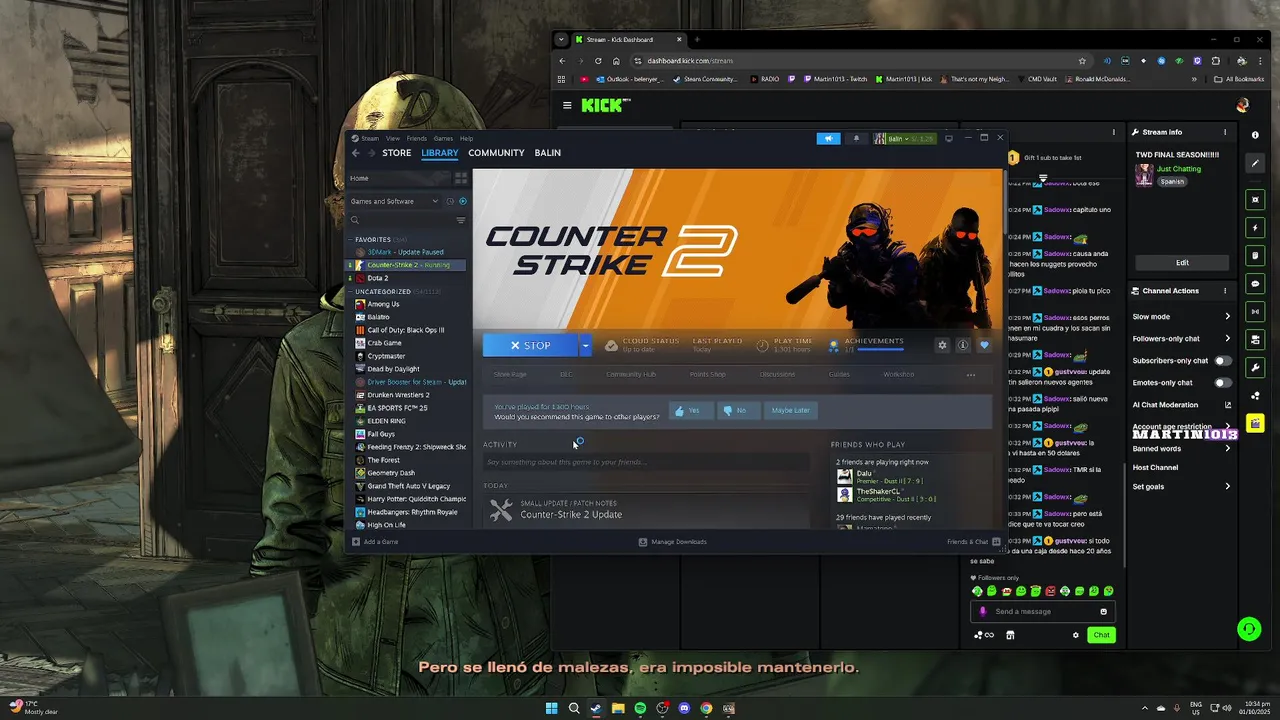This screenshot has height=720, width=1280.
Task: Open Friends & Chat in Steam
Action: tap(973, 542)
